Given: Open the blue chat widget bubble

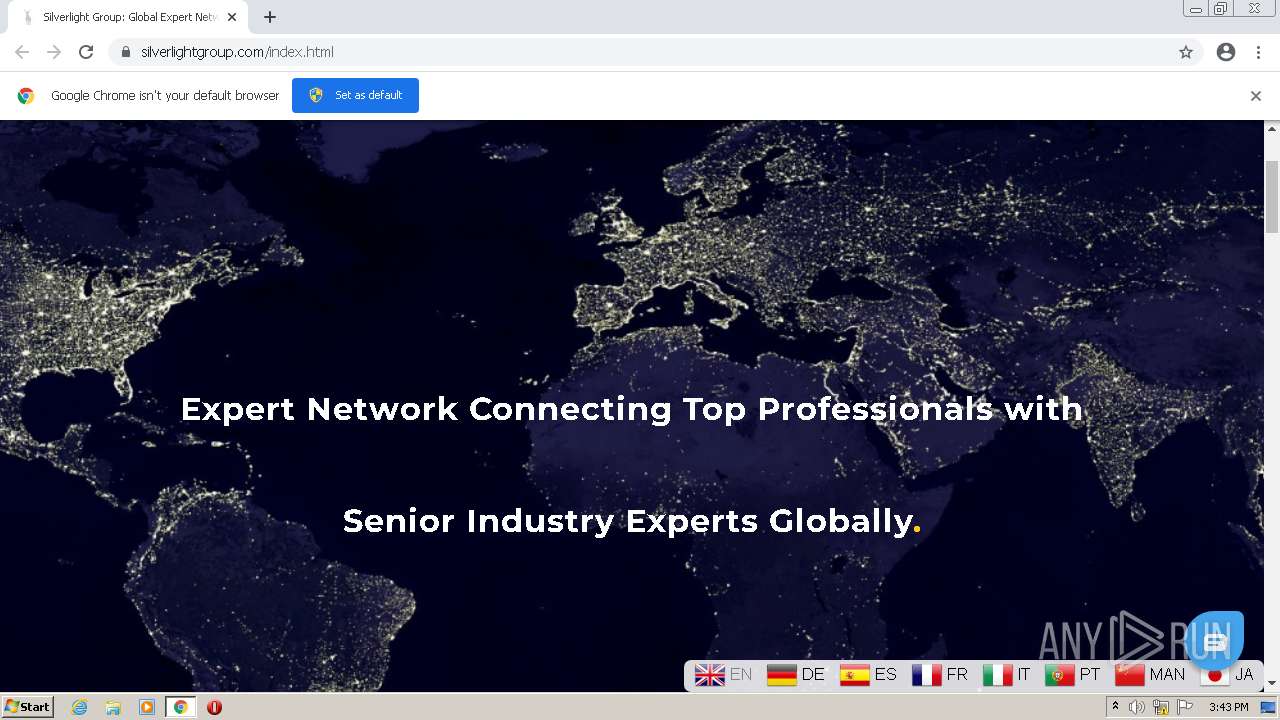Looking at the screenshot, I should click(1215, 640).
